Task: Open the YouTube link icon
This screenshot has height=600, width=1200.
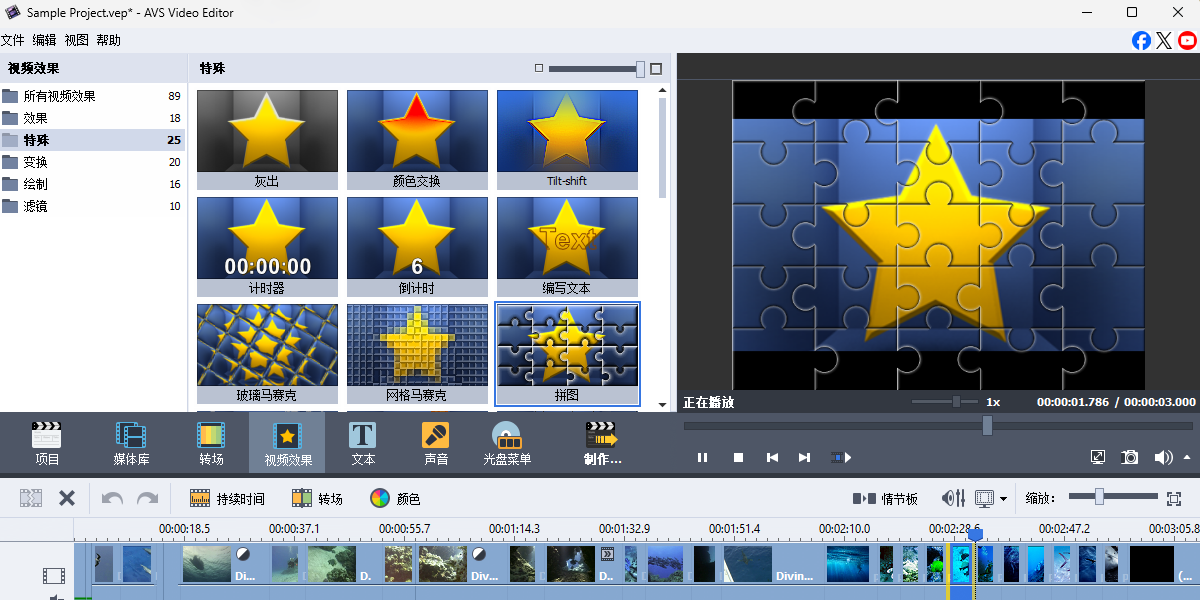Action: coord(1187,40)
